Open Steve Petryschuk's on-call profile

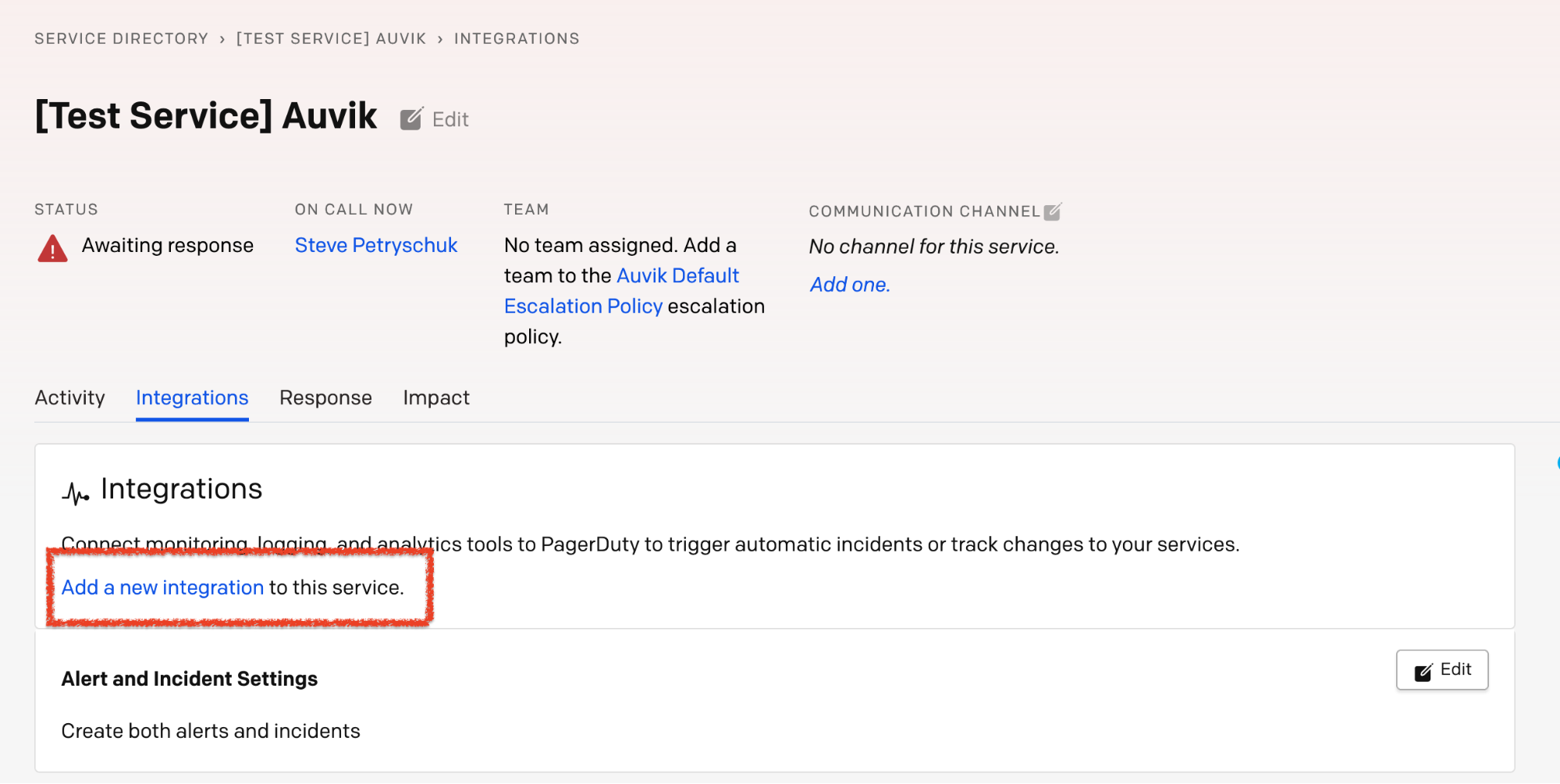click(376, 245)
